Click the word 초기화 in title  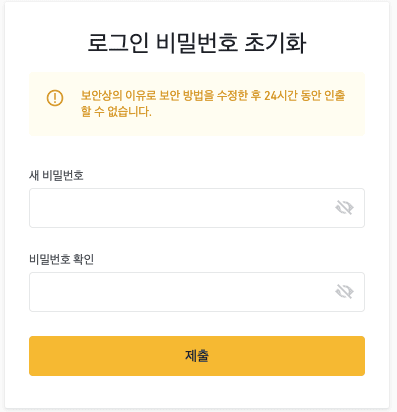(x=275, y=43)
